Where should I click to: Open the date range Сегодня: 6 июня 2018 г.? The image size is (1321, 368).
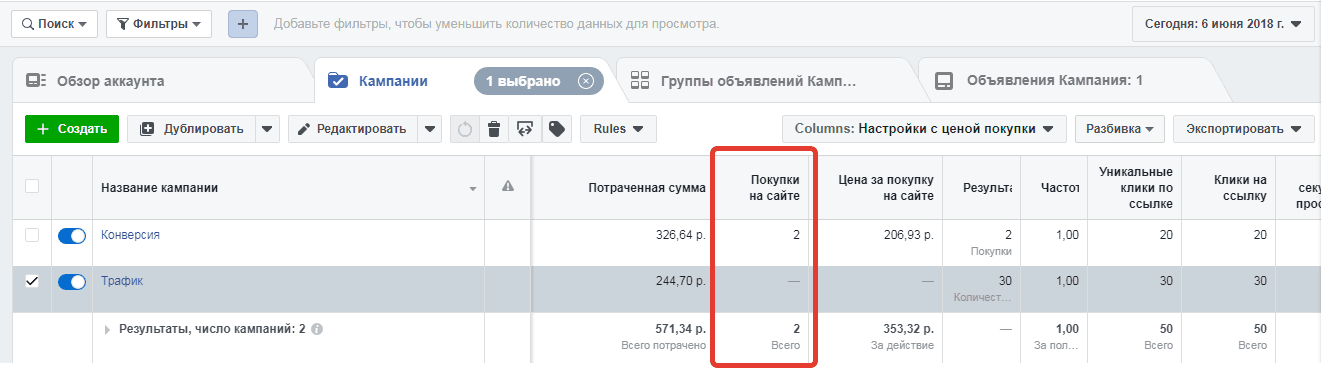click(1222, 24)
